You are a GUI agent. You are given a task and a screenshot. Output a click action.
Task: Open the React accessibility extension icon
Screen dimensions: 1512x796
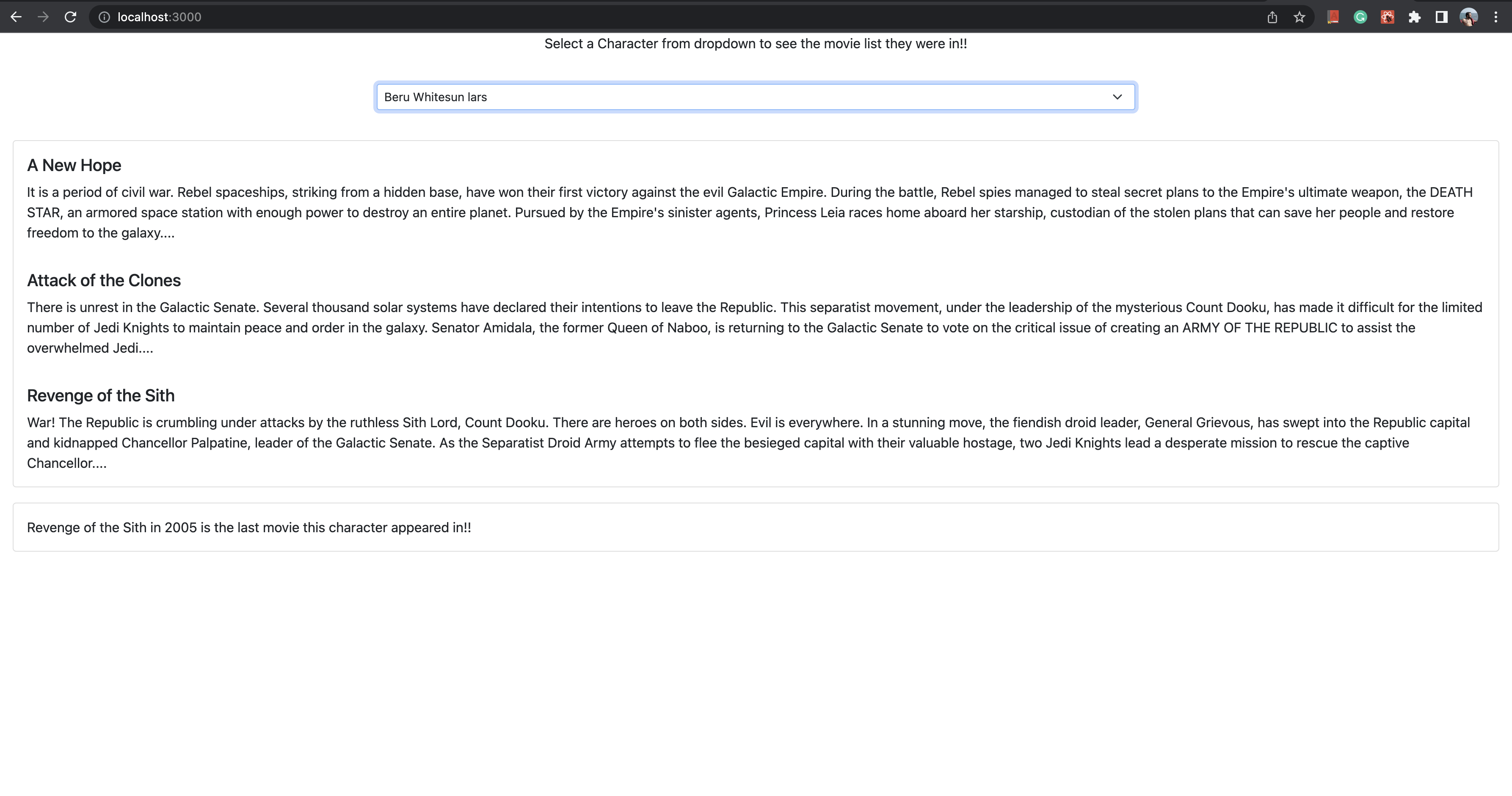[1388, 17]
